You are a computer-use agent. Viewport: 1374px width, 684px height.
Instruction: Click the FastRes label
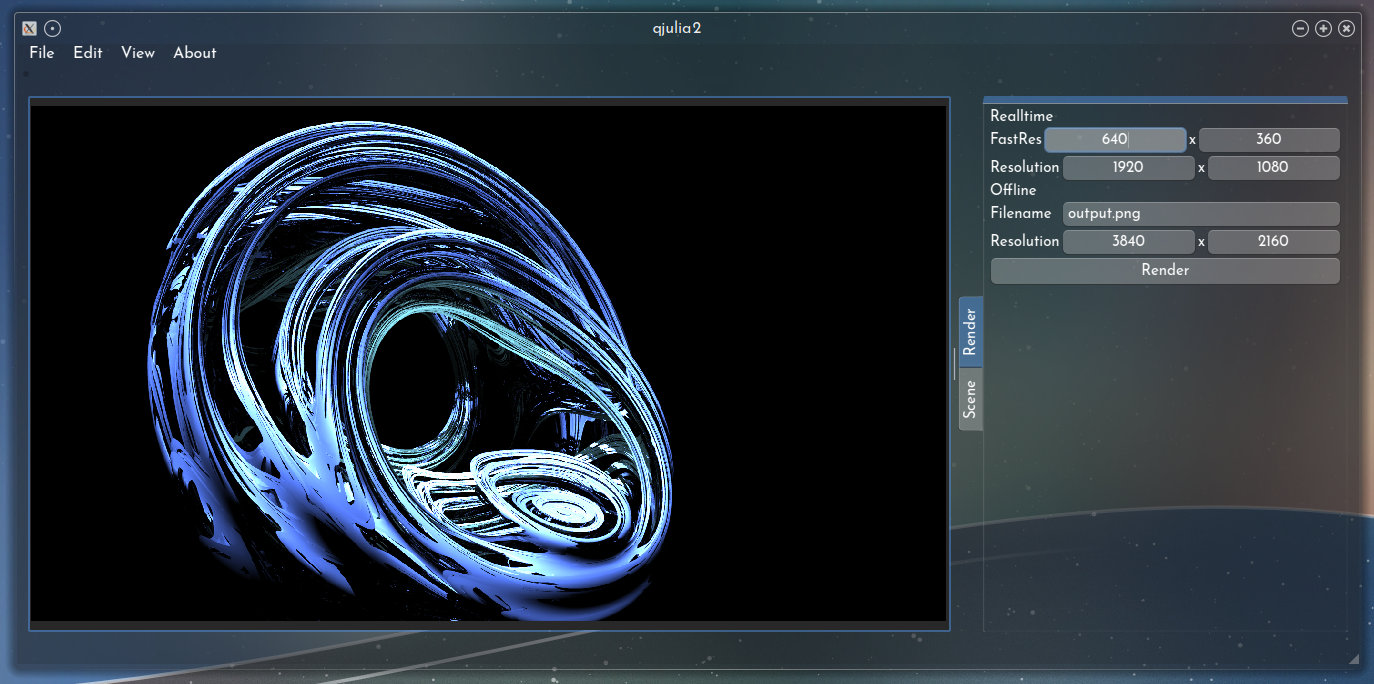point(1016,139)
